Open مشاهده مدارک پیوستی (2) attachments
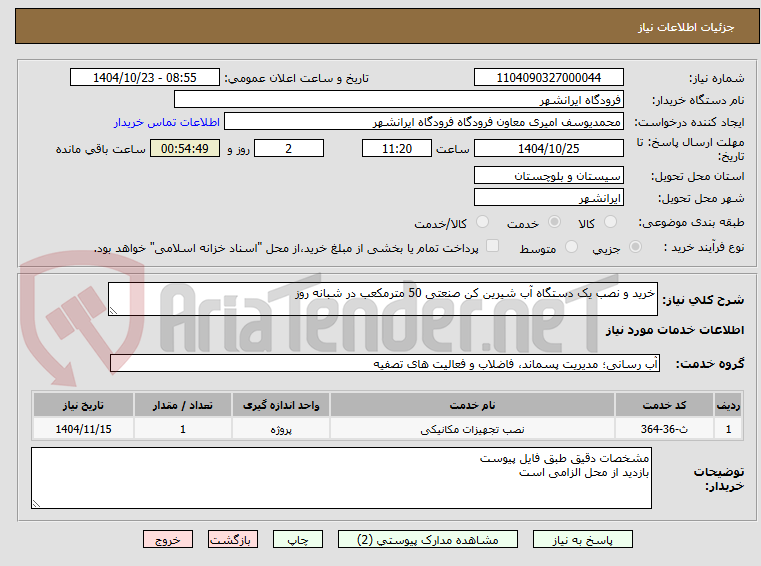Viewport: 761px width, 566px height. point(428,539)
